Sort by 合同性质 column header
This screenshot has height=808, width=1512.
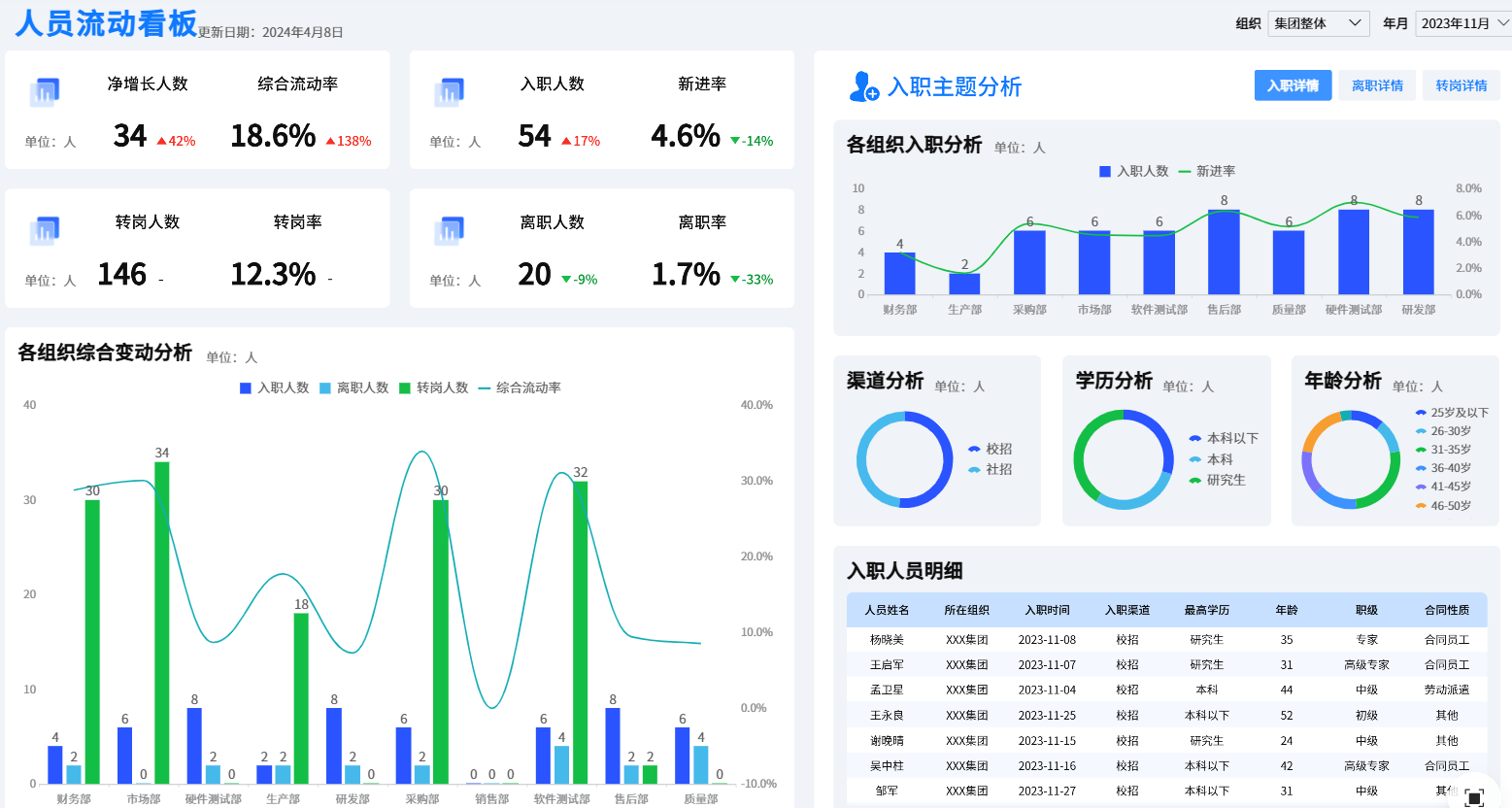(1447, 610)
